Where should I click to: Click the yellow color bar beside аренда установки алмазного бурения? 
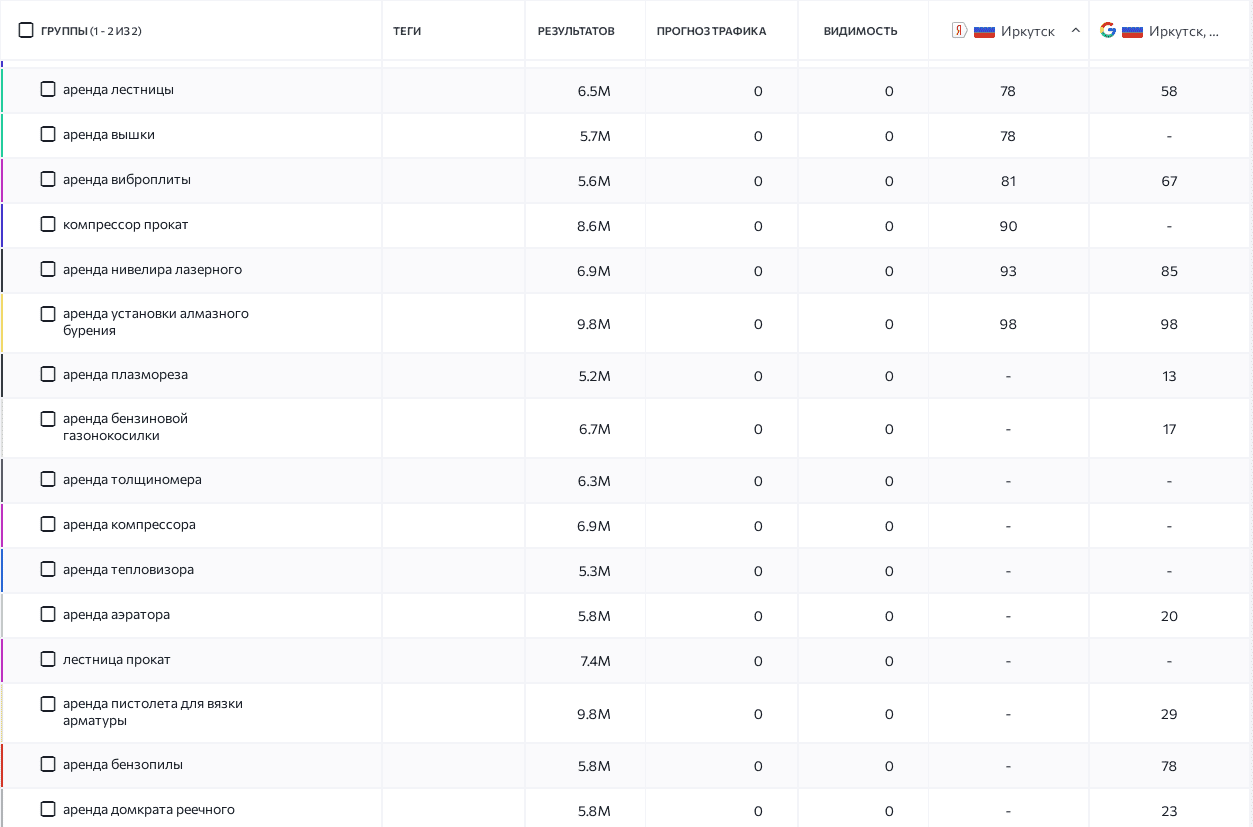[2, 323]
